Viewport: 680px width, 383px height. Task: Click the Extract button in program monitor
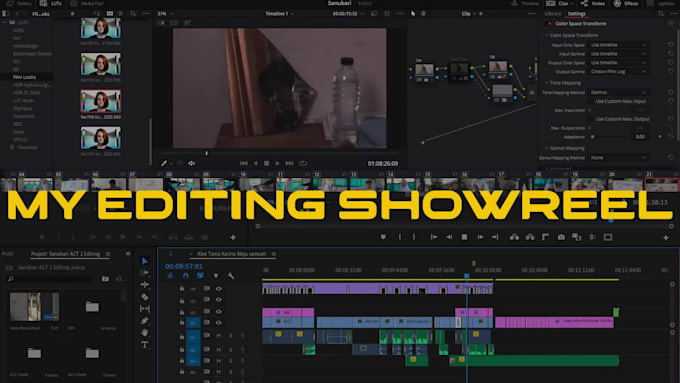(530, 237)
